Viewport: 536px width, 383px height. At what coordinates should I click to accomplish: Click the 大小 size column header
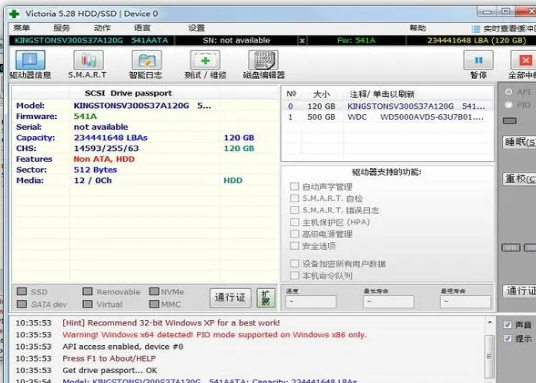(x=321, y=94)
